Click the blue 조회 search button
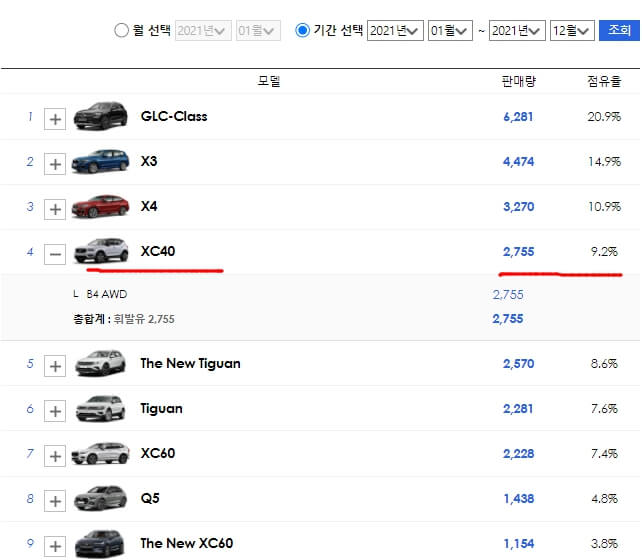Image resolution: width=642 pixels, height=560 pixels. click(x=619, y=30)
